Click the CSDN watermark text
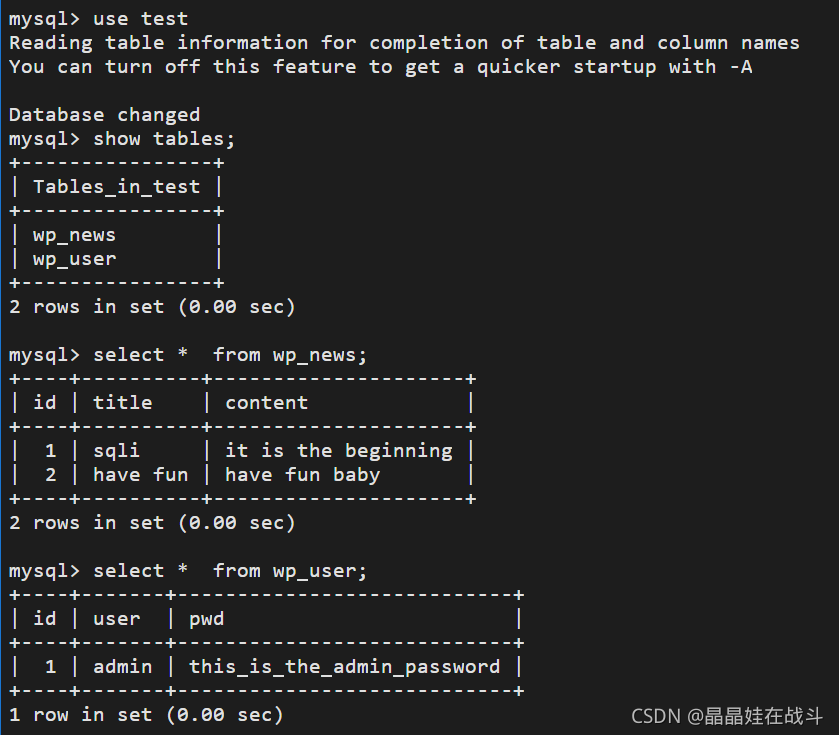839x735 pixels. tap(727, 716)
